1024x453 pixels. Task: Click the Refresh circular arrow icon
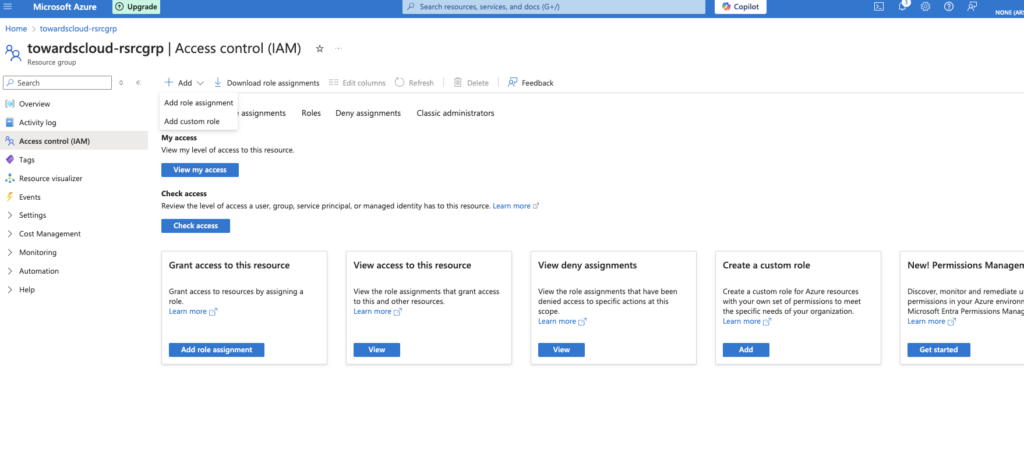(400, 83)
